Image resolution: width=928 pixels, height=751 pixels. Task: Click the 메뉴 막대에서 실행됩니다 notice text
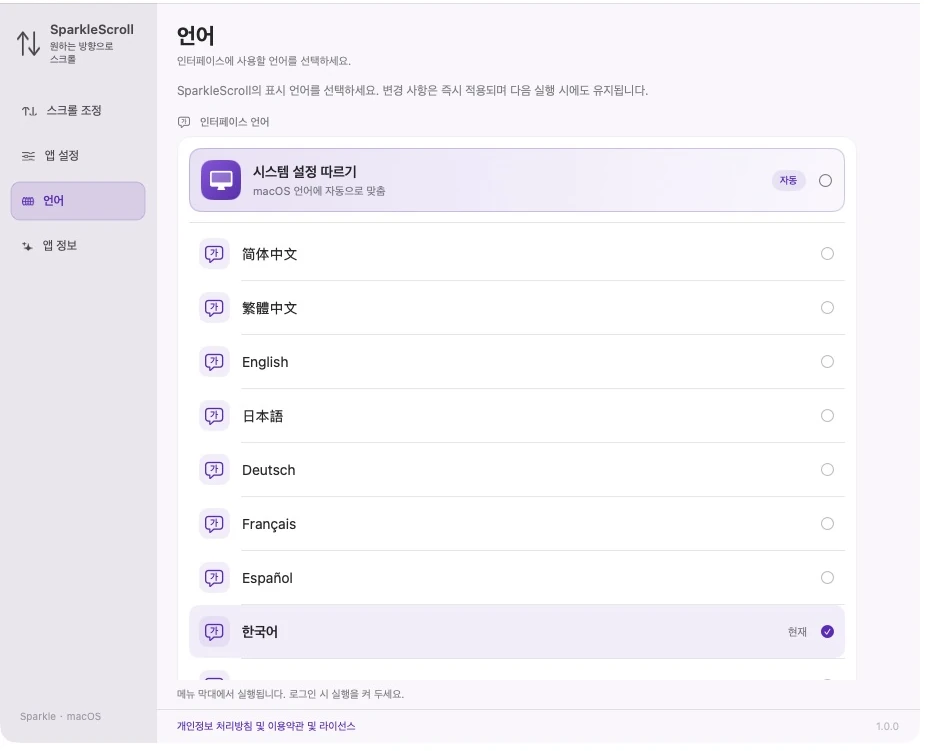(x=291, y=694)
